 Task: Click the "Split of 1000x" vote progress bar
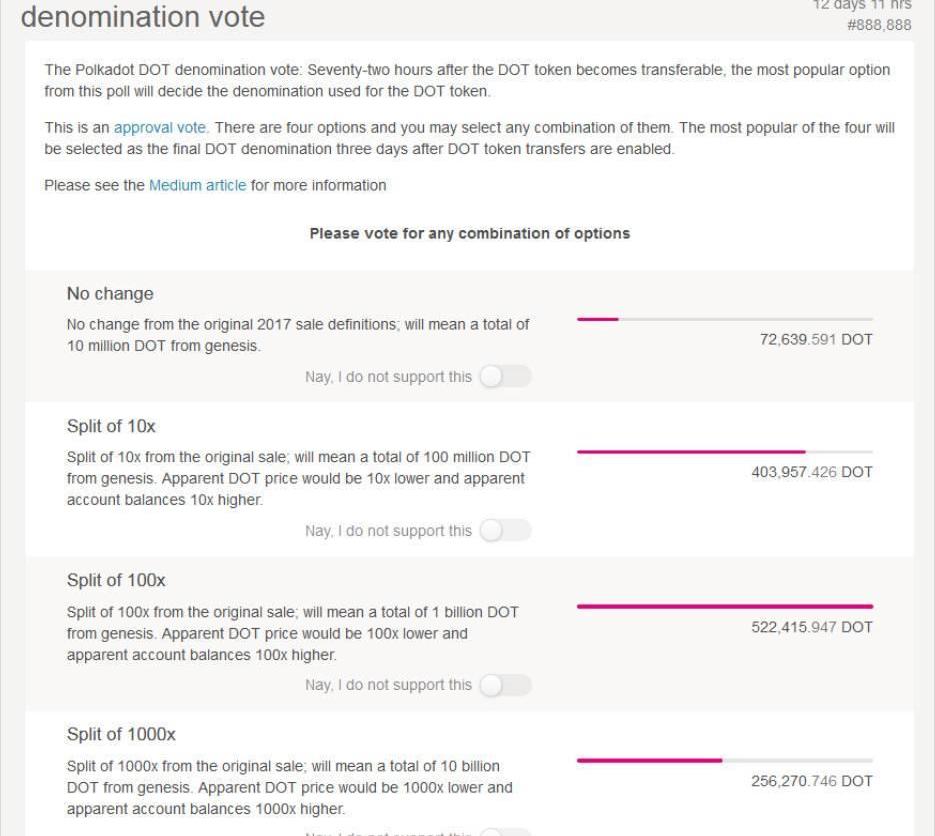point(724,760)
